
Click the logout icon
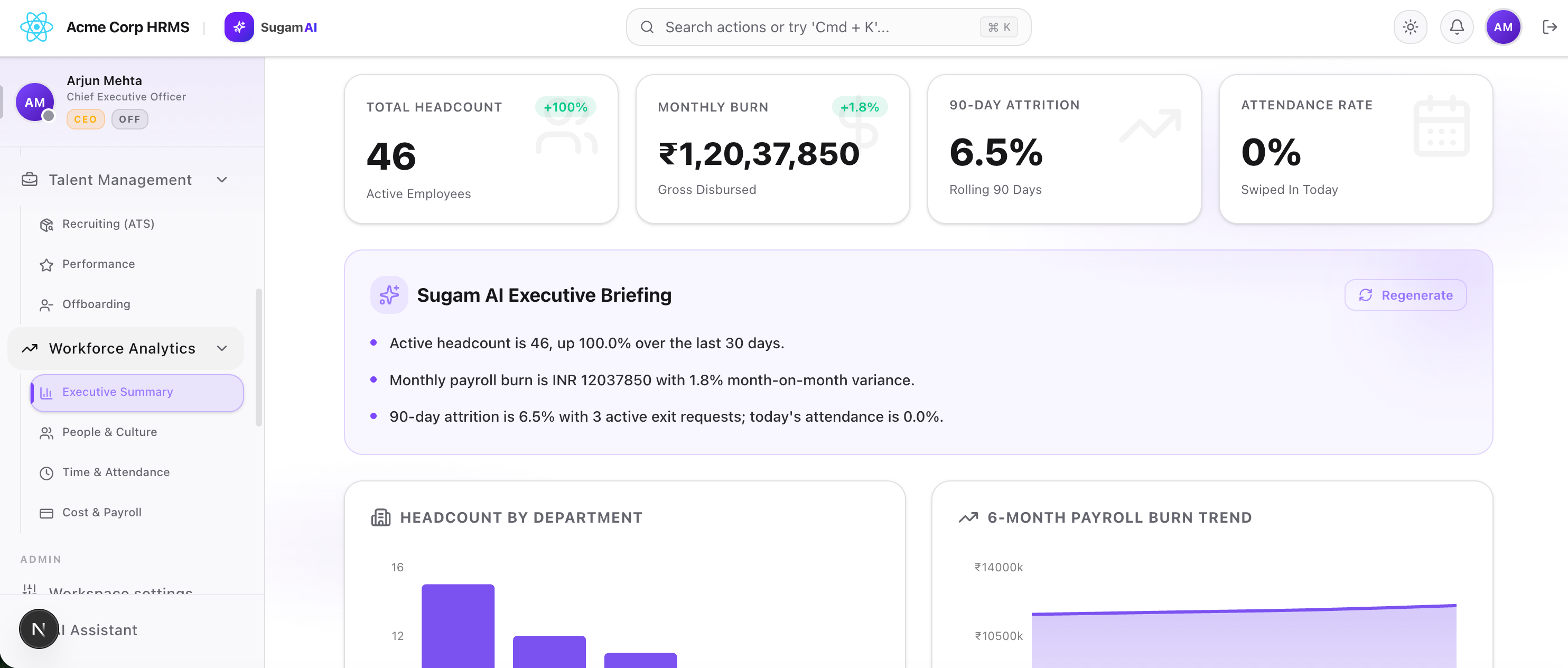(1549, 27)
